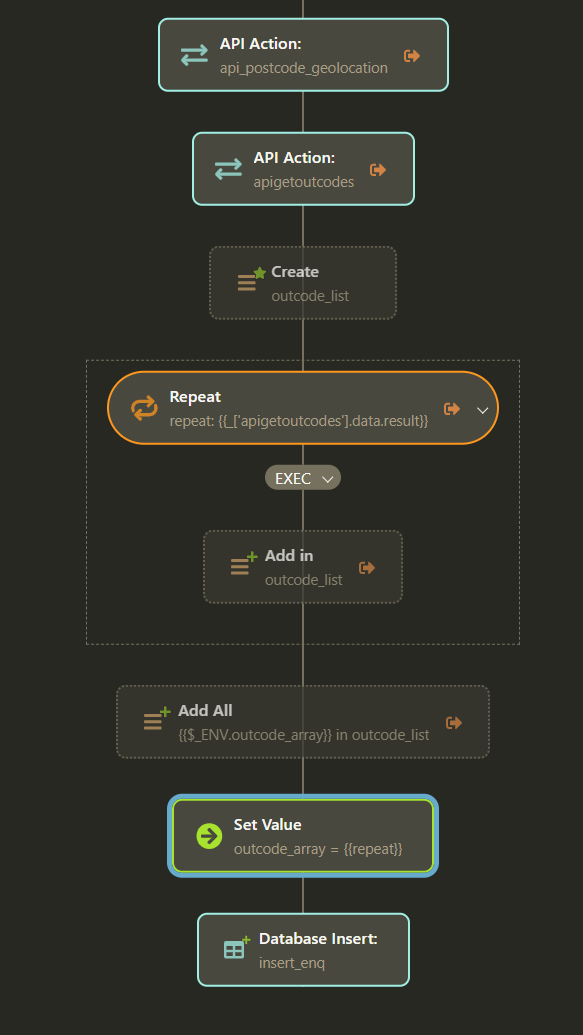Click output icon on Add All step
This screenshot has height=1035, width=583.
(x=454, y=723)
